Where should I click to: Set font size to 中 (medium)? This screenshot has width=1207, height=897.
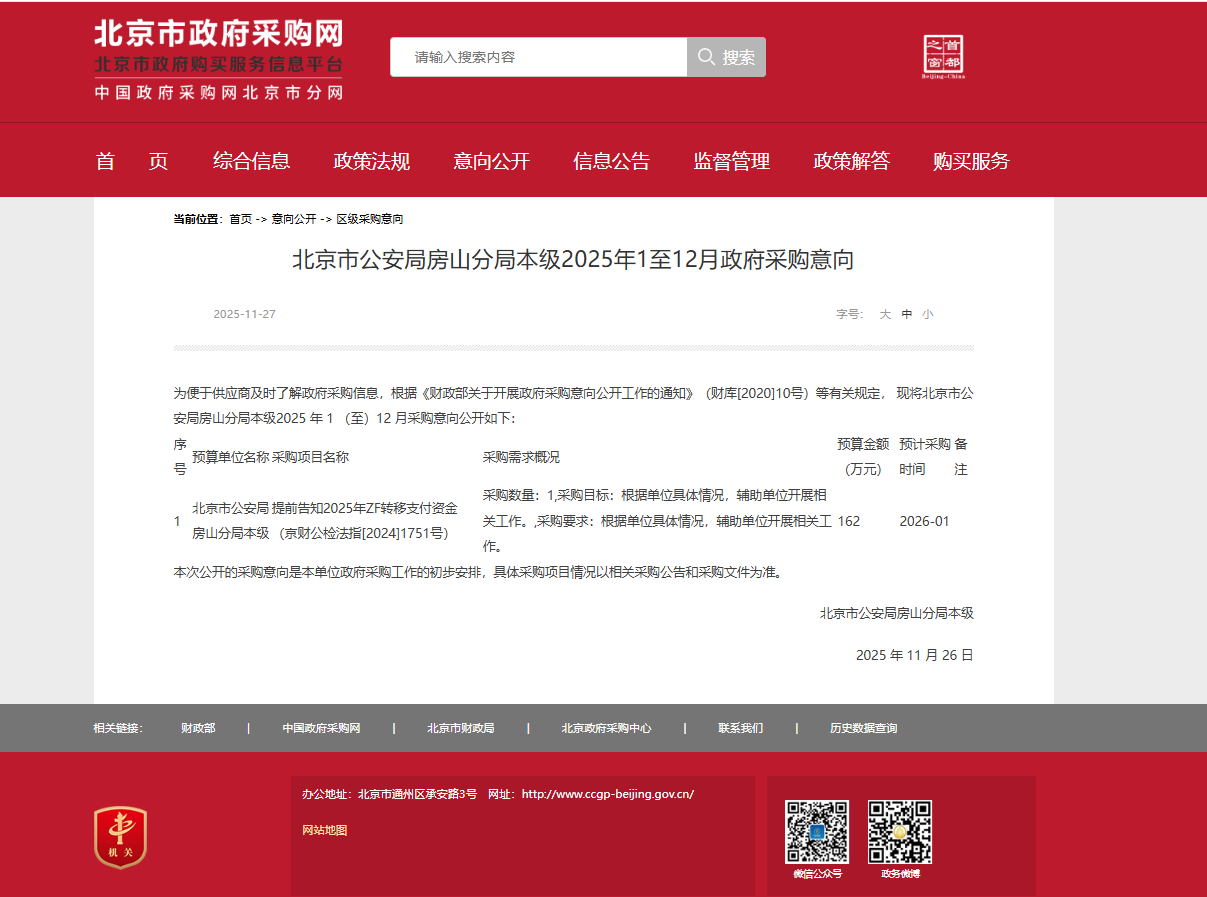(x=907, y=314)
